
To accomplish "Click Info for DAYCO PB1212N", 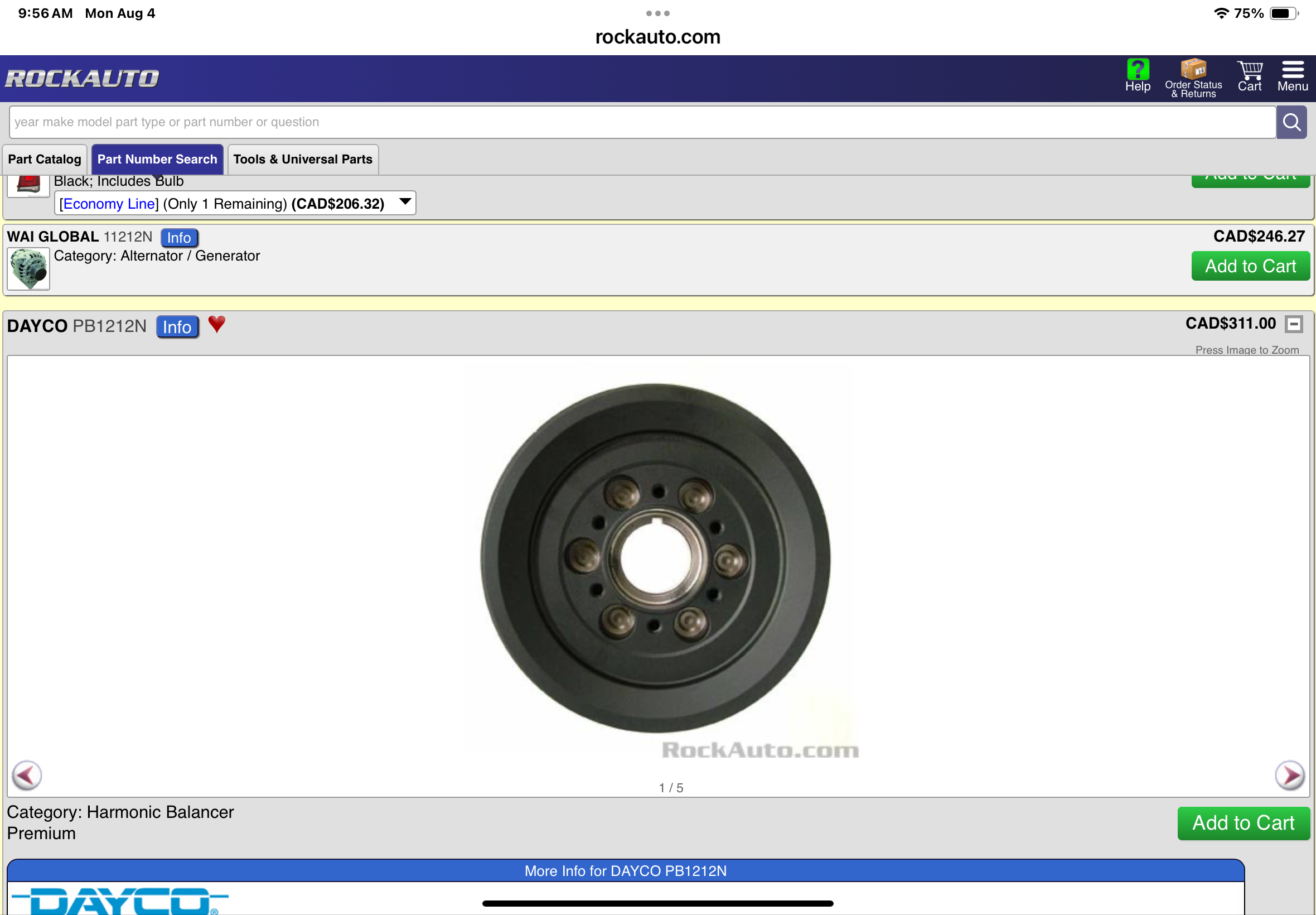I will [177, 327].
